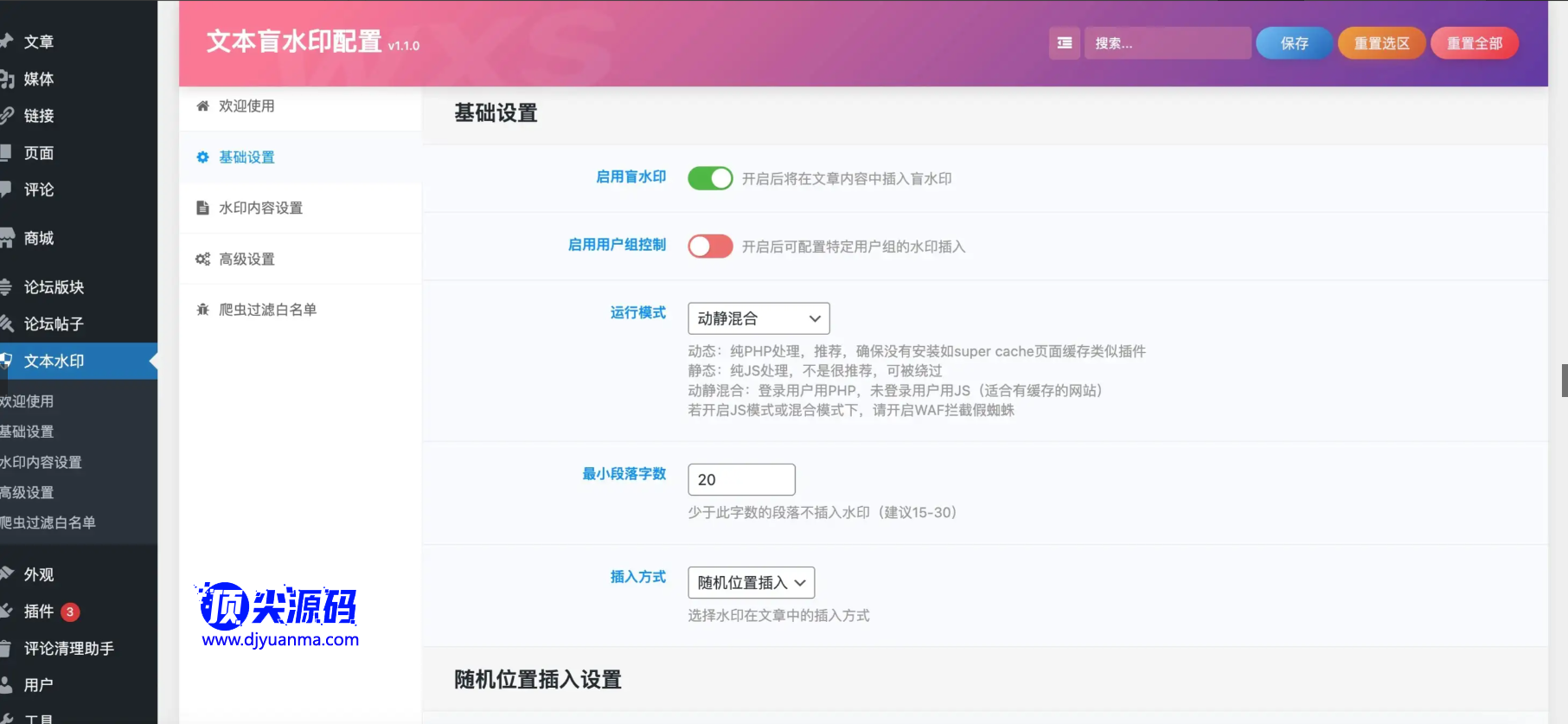
Task: Click the document icon beside 水印内容设置
Action: pyautogui.click(x=202, y=208)
